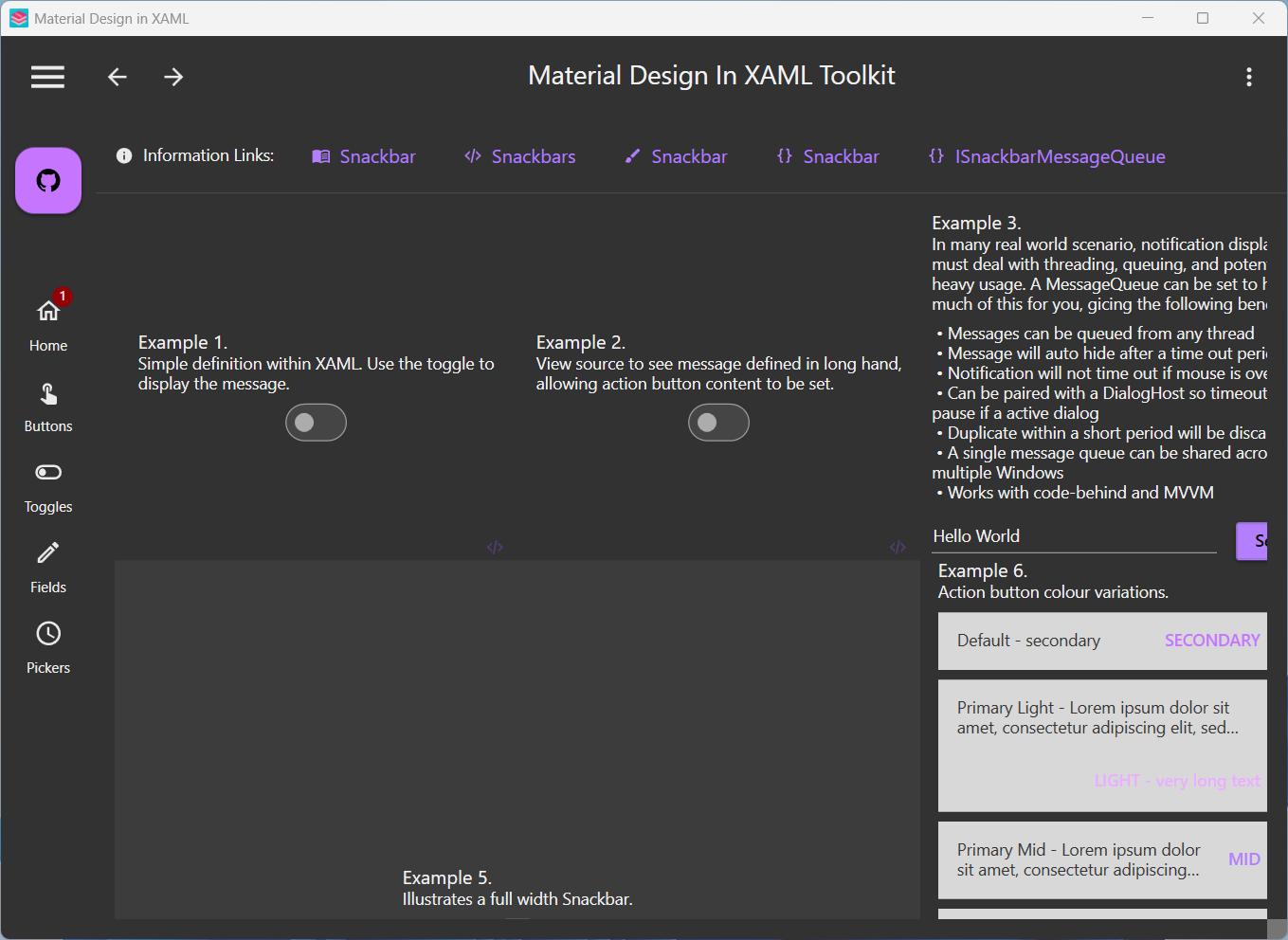The image size is (1288, 940).
Task: Toggle the Example 1 snackbar switch
Action: tap(316, 423)
